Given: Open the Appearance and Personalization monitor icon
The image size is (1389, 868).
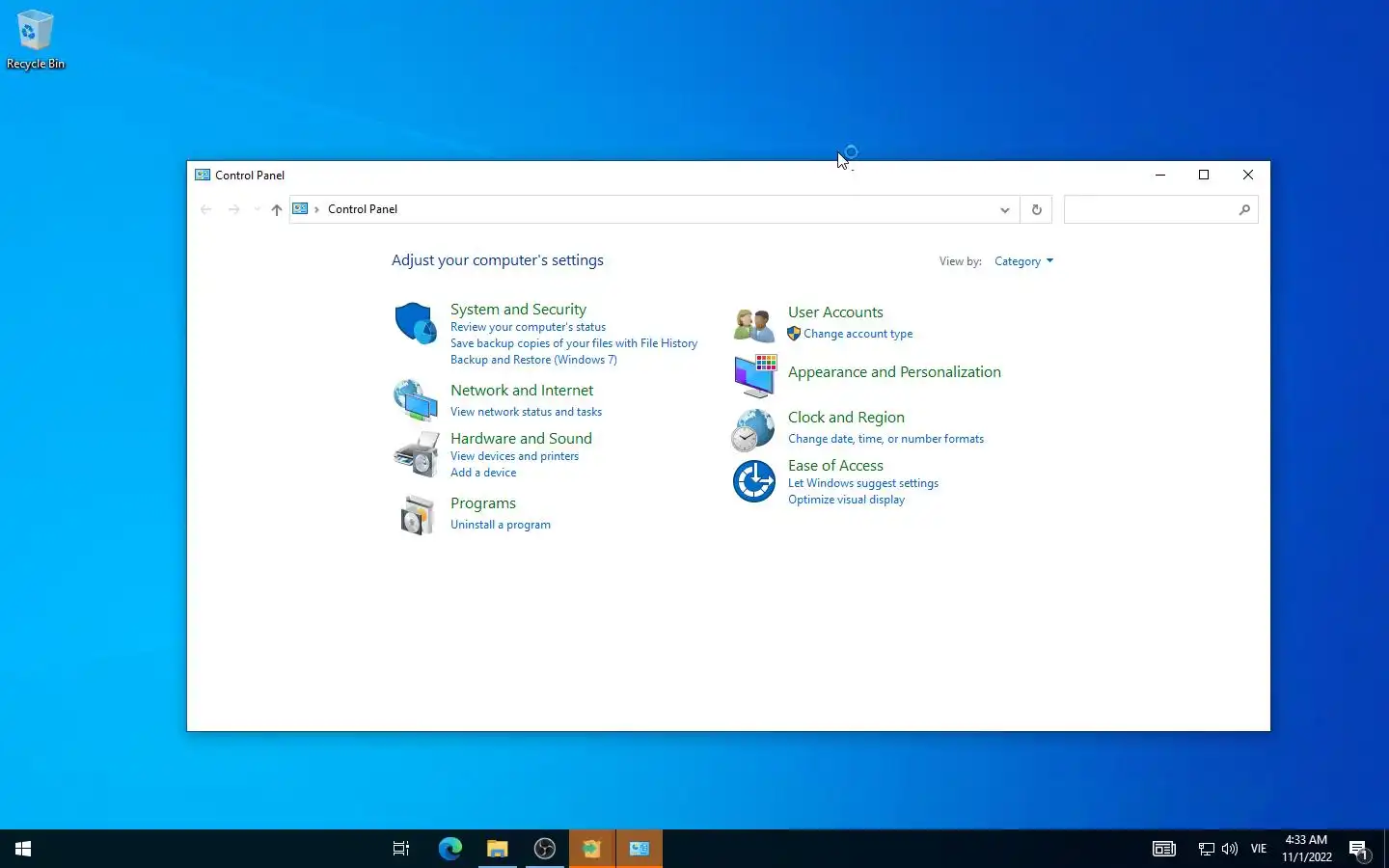Looking at the screenshot, I should pos(754,375).
